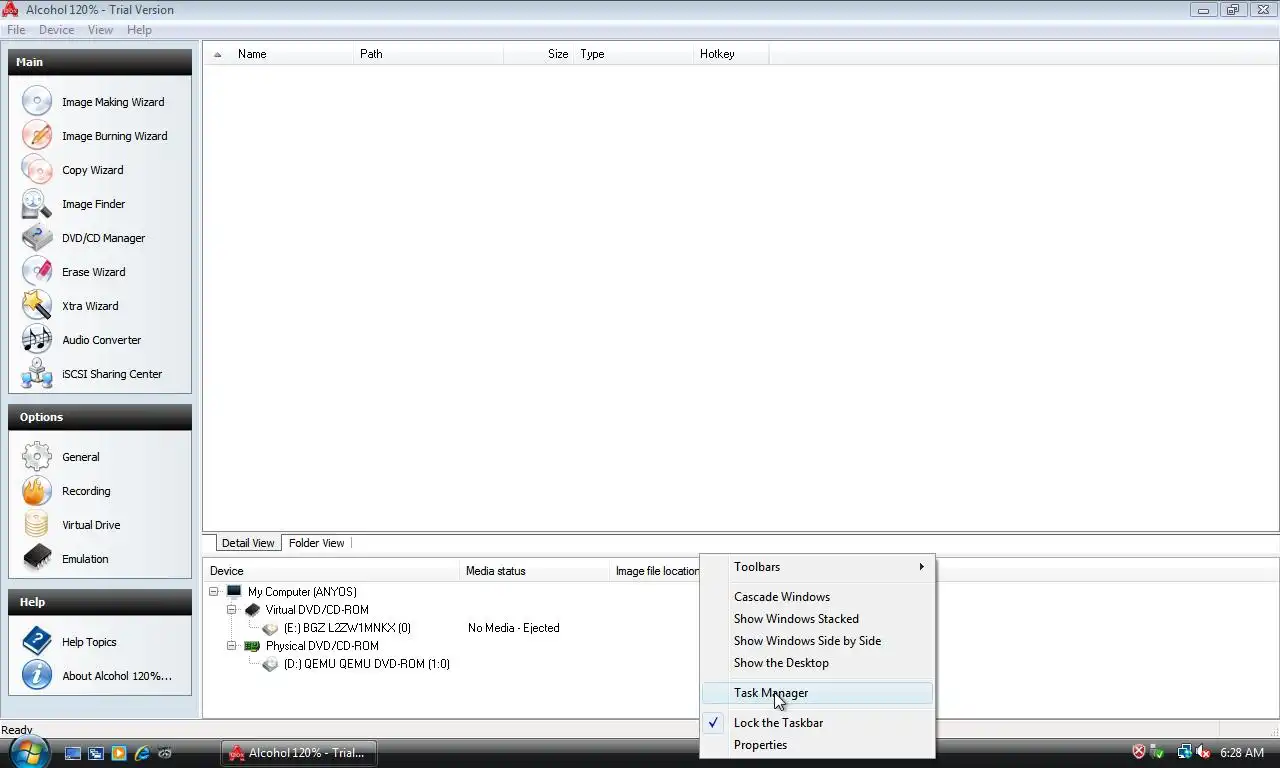Switch to the Detail View tab
Image resolution: width=1280 pixels, height=768 pixels.
[x=248, y=543]
